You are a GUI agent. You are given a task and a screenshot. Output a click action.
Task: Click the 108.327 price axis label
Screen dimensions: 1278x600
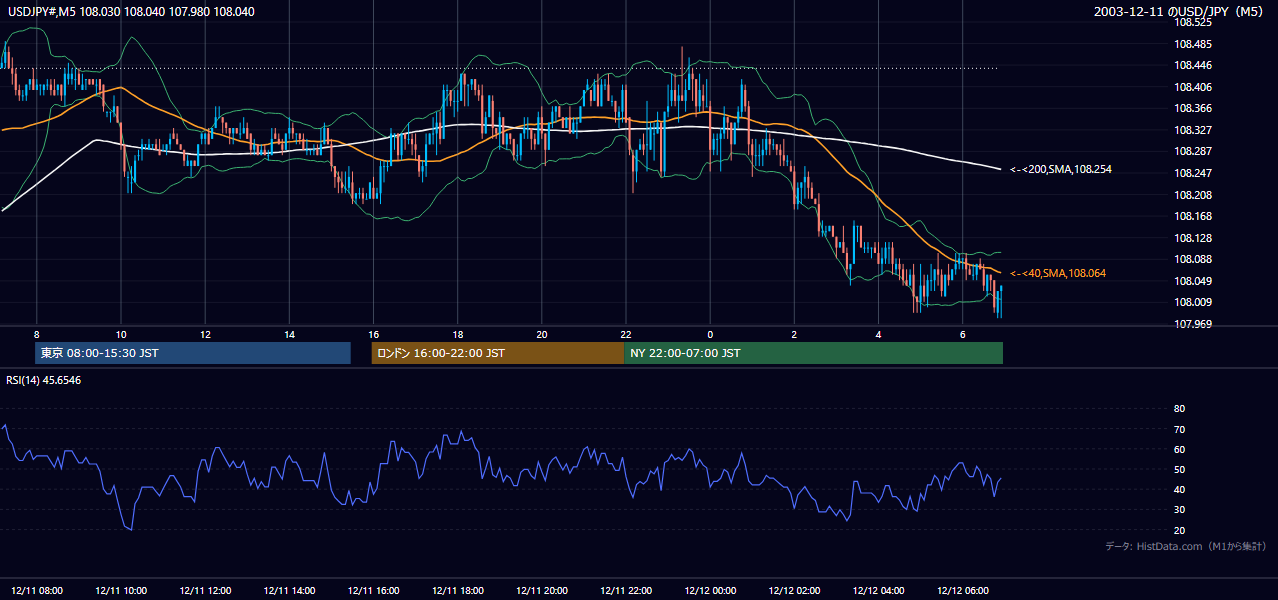click(x=1191, y=130)
